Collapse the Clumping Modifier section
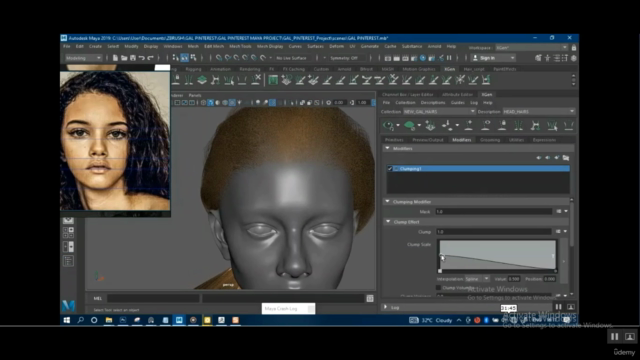The width and height of the screenshot is (640, 360). point(387,202)
